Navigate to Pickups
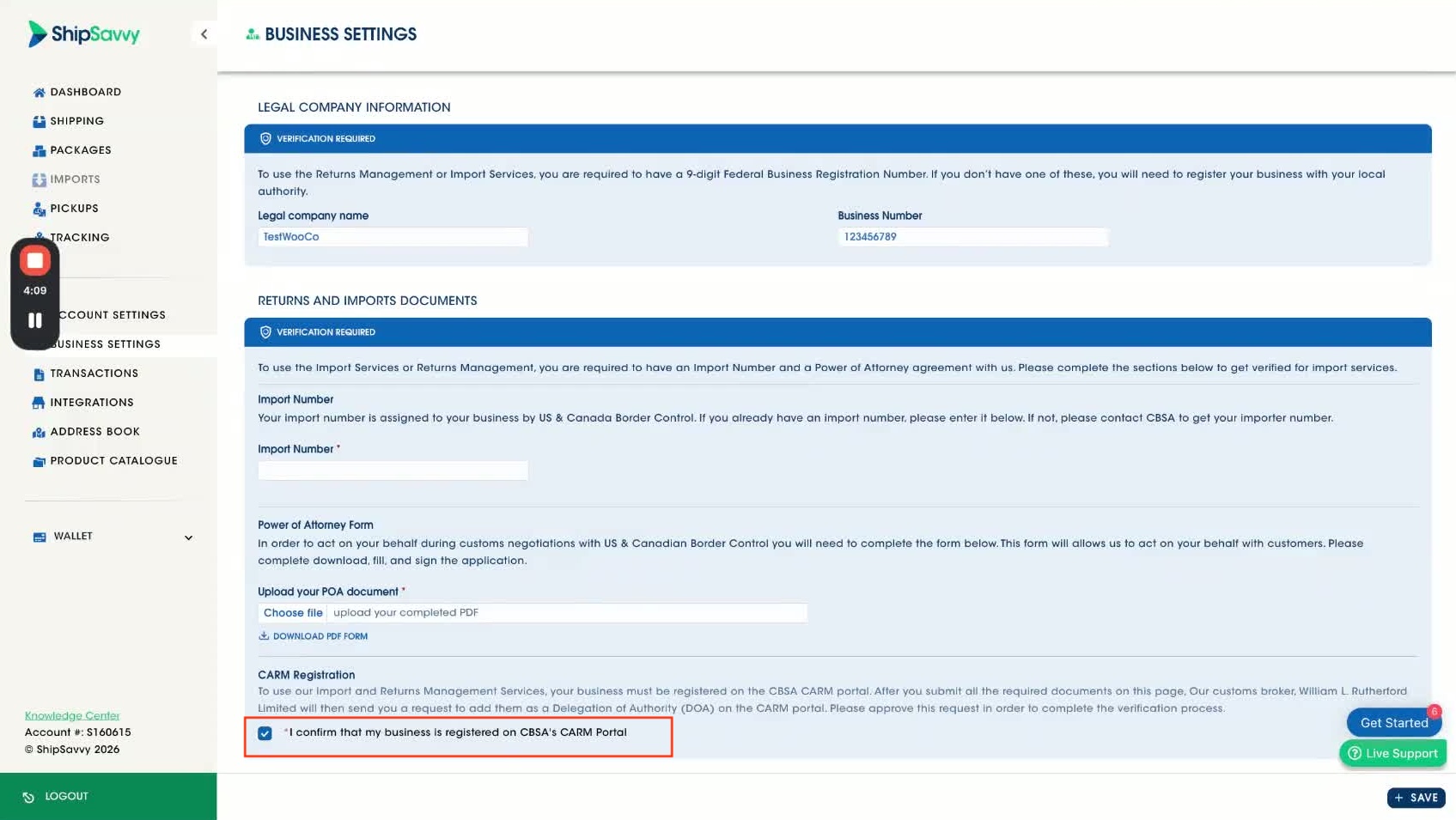Screen dimensions: 1456x820 [74, 209]
